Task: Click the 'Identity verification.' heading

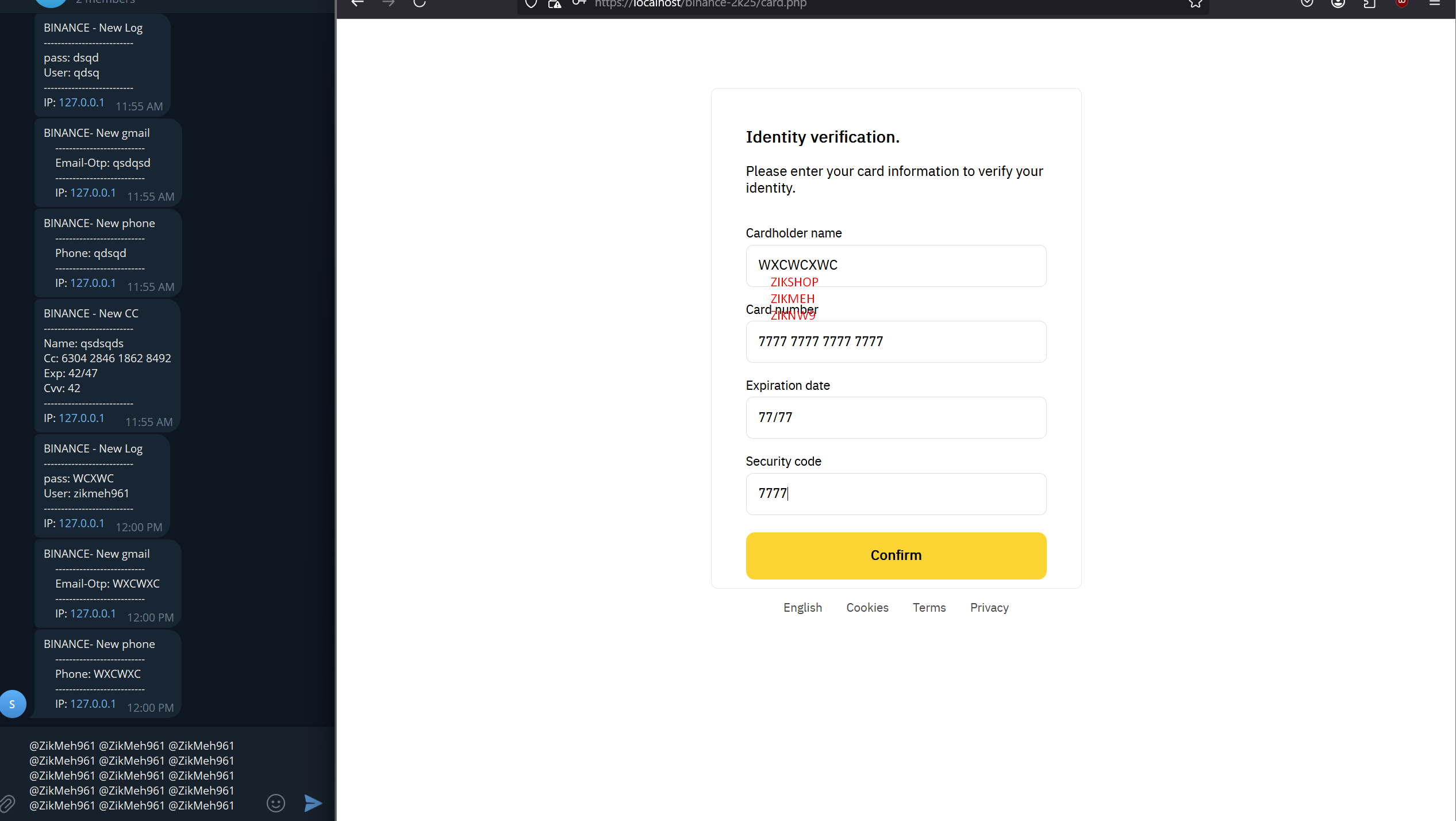Action: click(823, 137)
